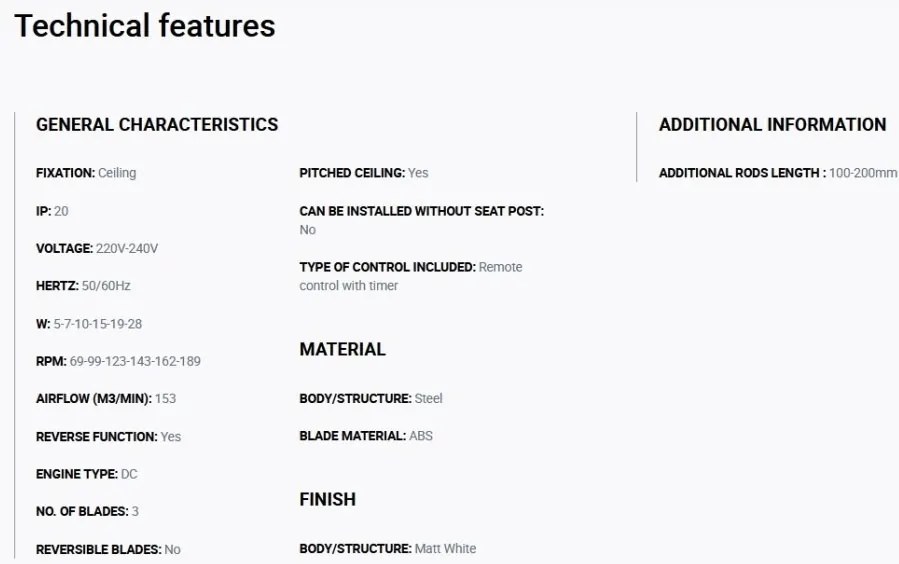Click Type of Control Included entry

tap(411, 276)
